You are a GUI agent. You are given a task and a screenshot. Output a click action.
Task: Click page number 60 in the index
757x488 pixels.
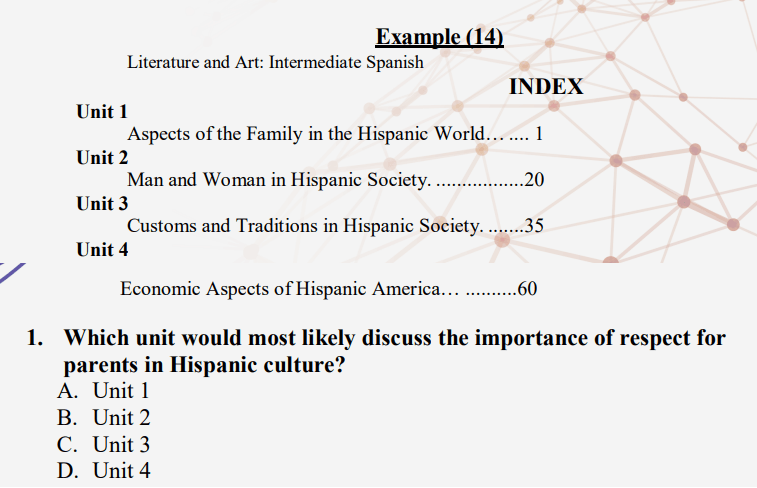tap(528, 289)
